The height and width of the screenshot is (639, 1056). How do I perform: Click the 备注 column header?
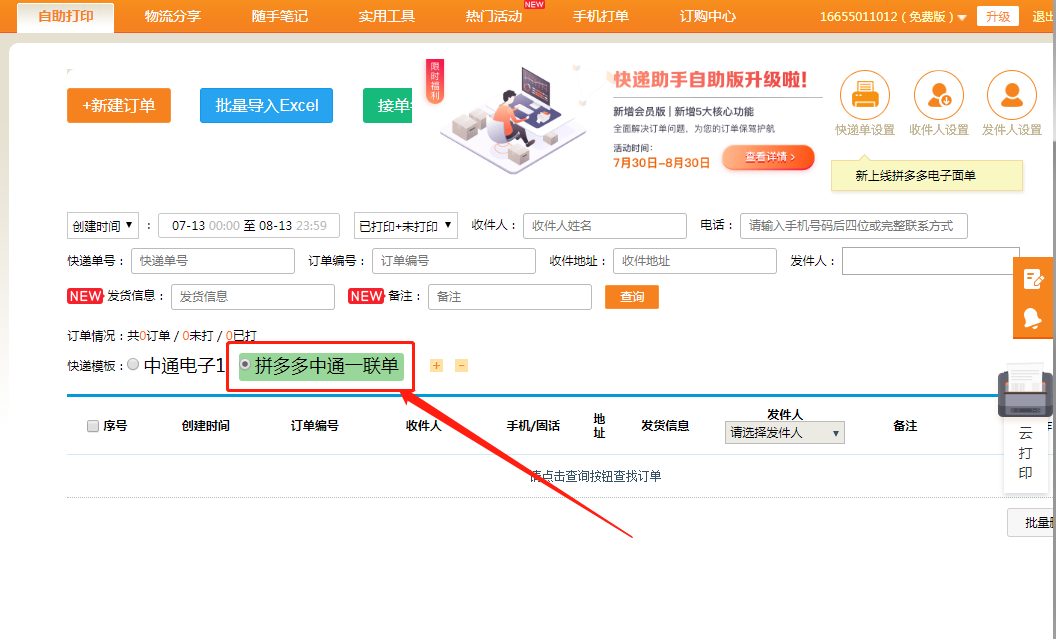pos(905,426)
